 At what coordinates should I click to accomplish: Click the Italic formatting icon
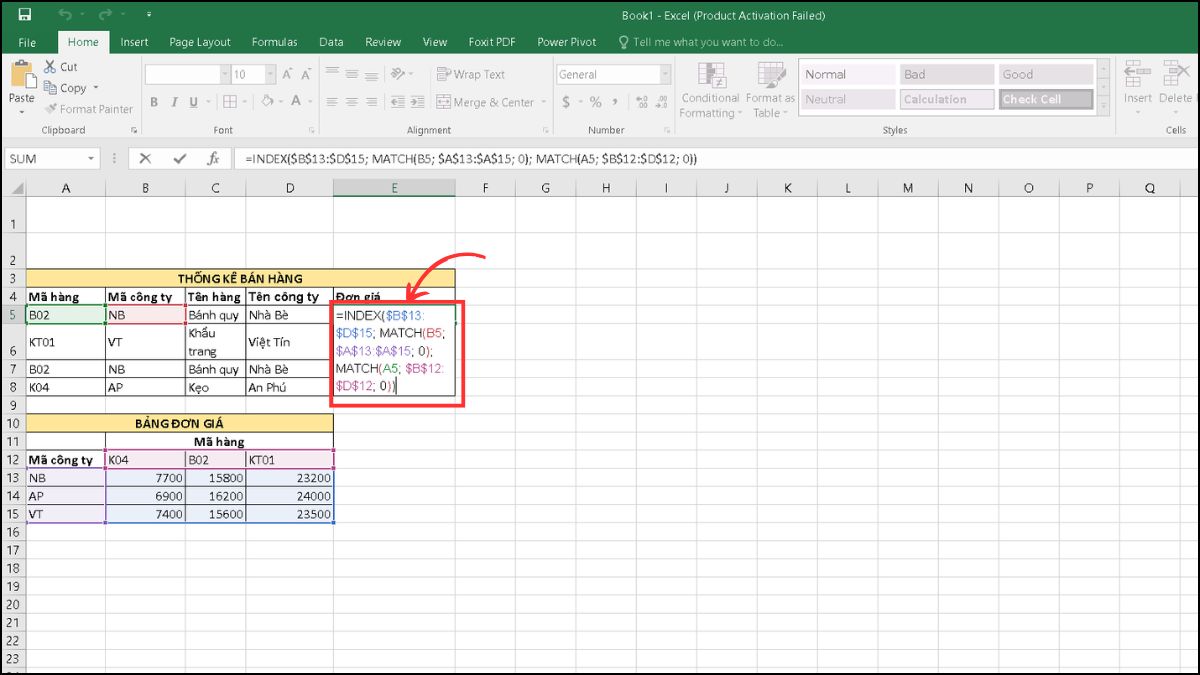175,101
